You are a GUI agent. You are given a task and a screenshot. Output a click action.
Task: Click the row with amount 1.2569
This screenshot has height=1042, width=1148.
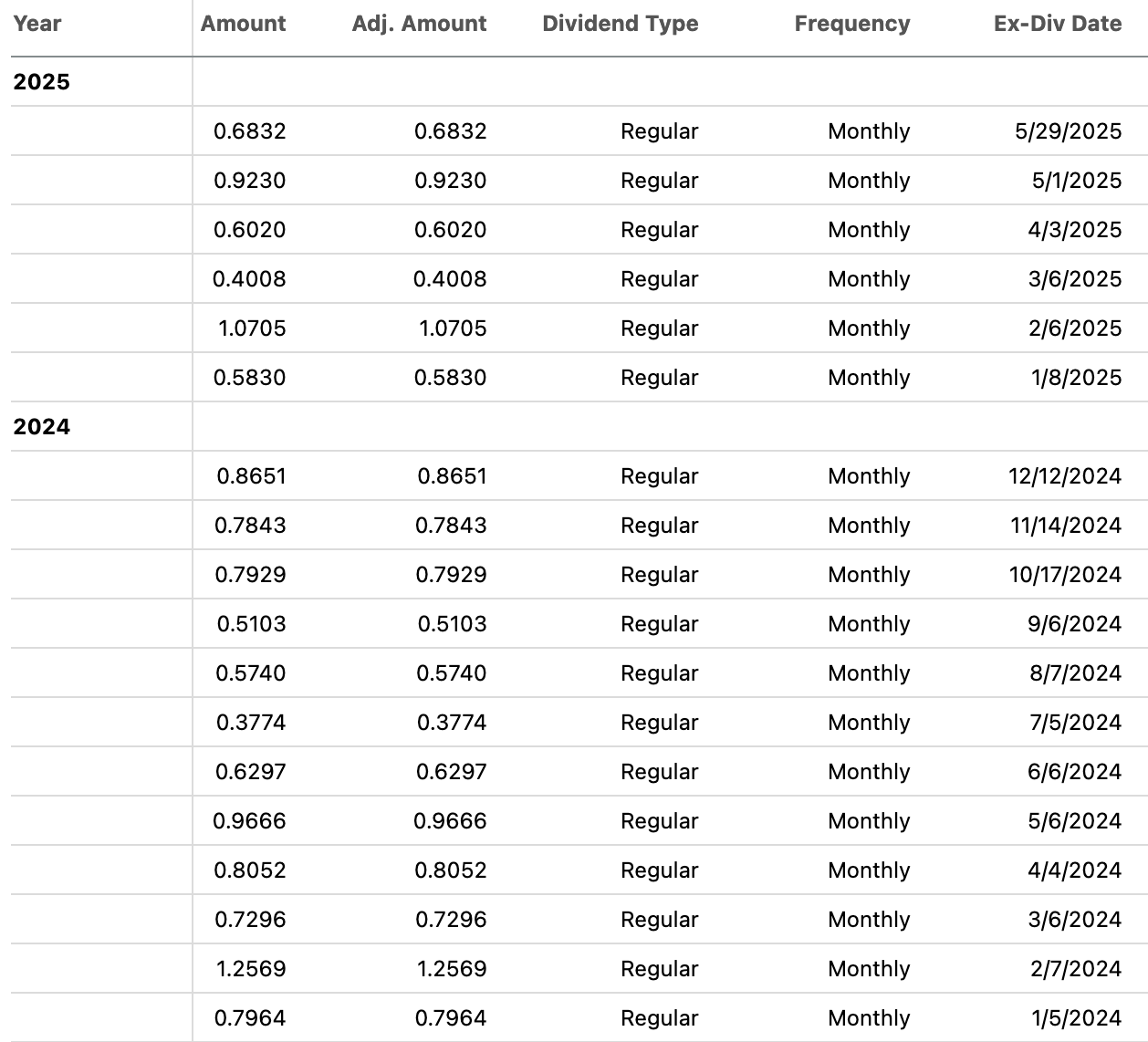pyautogui.click(x=574, y=968)
